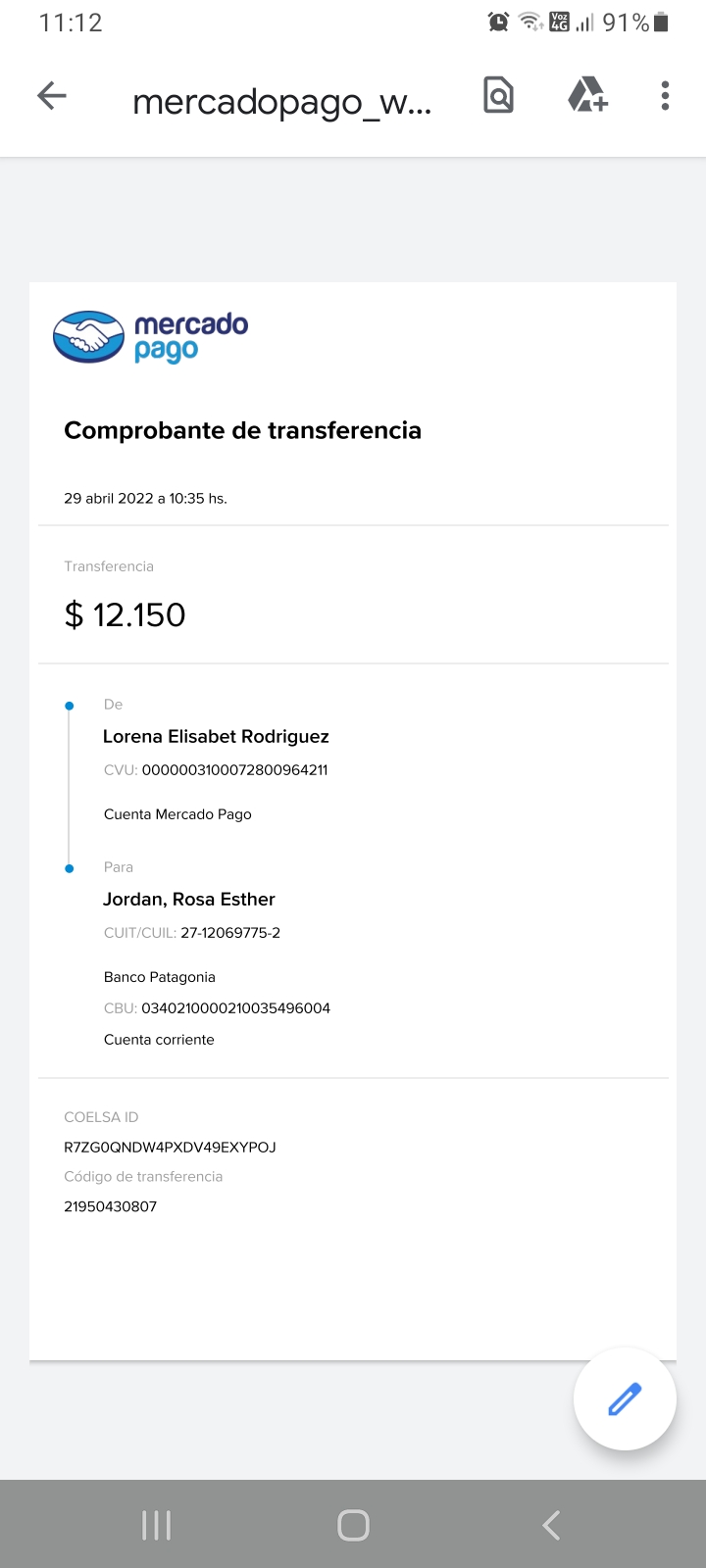Tap the blue pencil edit button

(x=625, y=1398)
